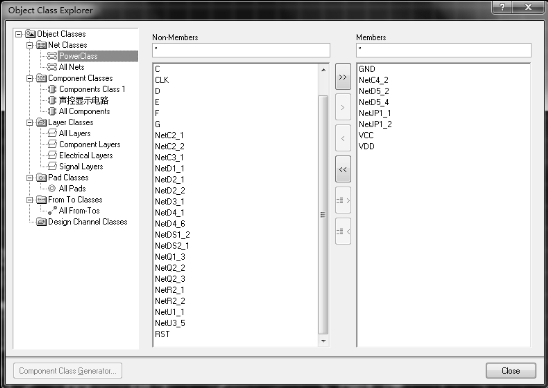Select NetDS1_2 in Non-Members list
The image size is (548, 388).
tap(172, 235)
